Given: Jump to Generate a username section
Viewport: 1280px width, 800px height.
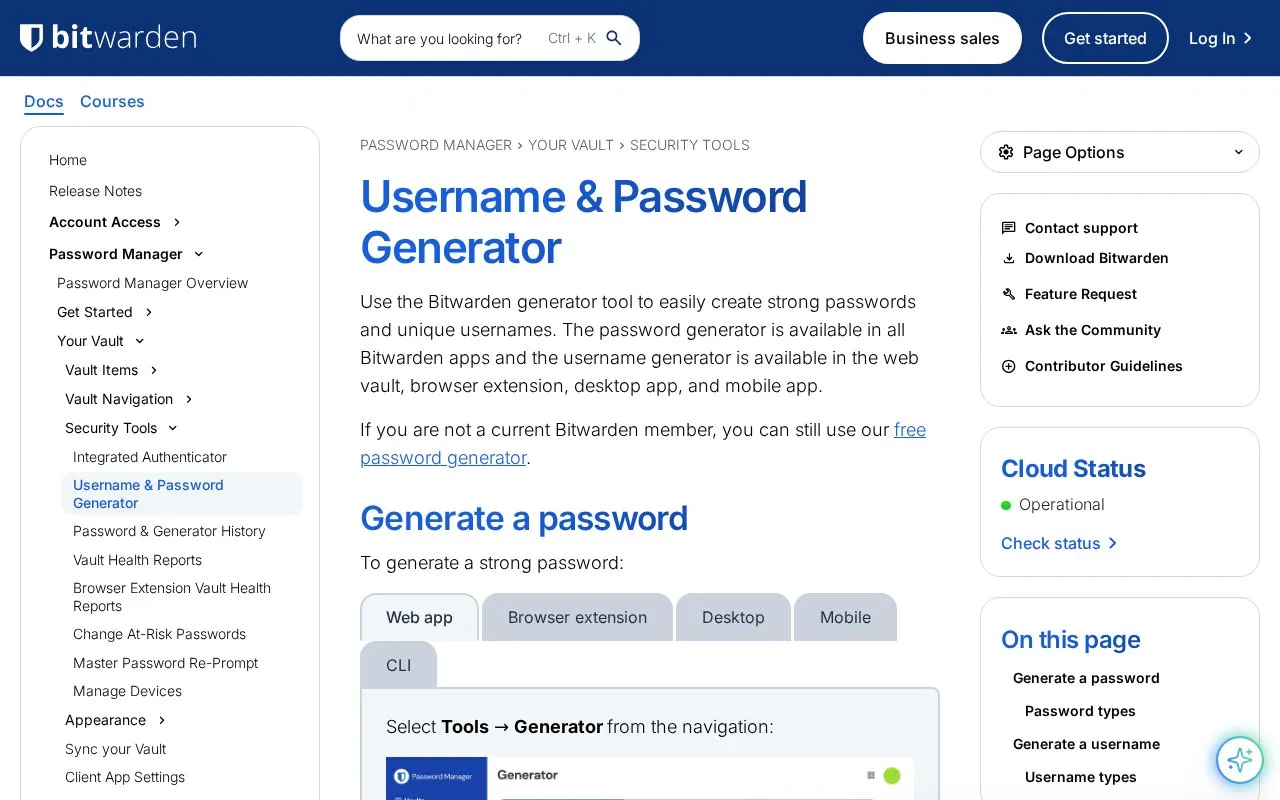Looking at the screenshot, I should (1086, 744).
